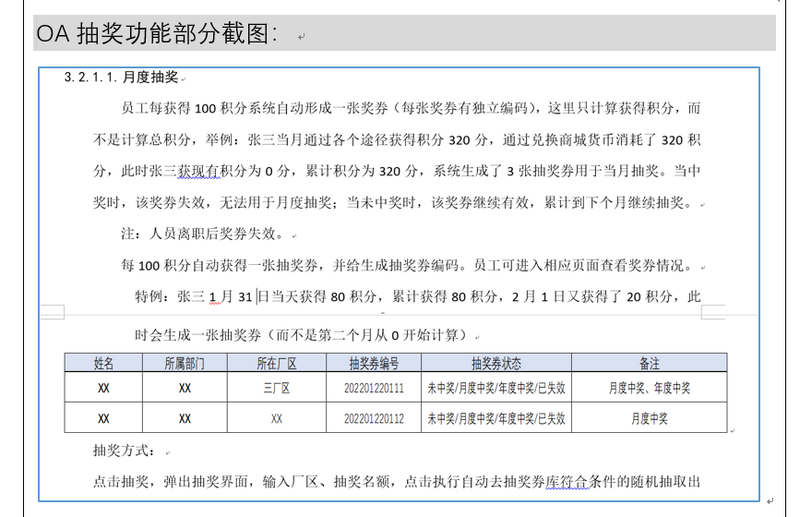Click the line starting '特例：张三 1 月 31 日'
Image resolution: width=800 pixels, height=517 pixels.
tap(417, 297)
